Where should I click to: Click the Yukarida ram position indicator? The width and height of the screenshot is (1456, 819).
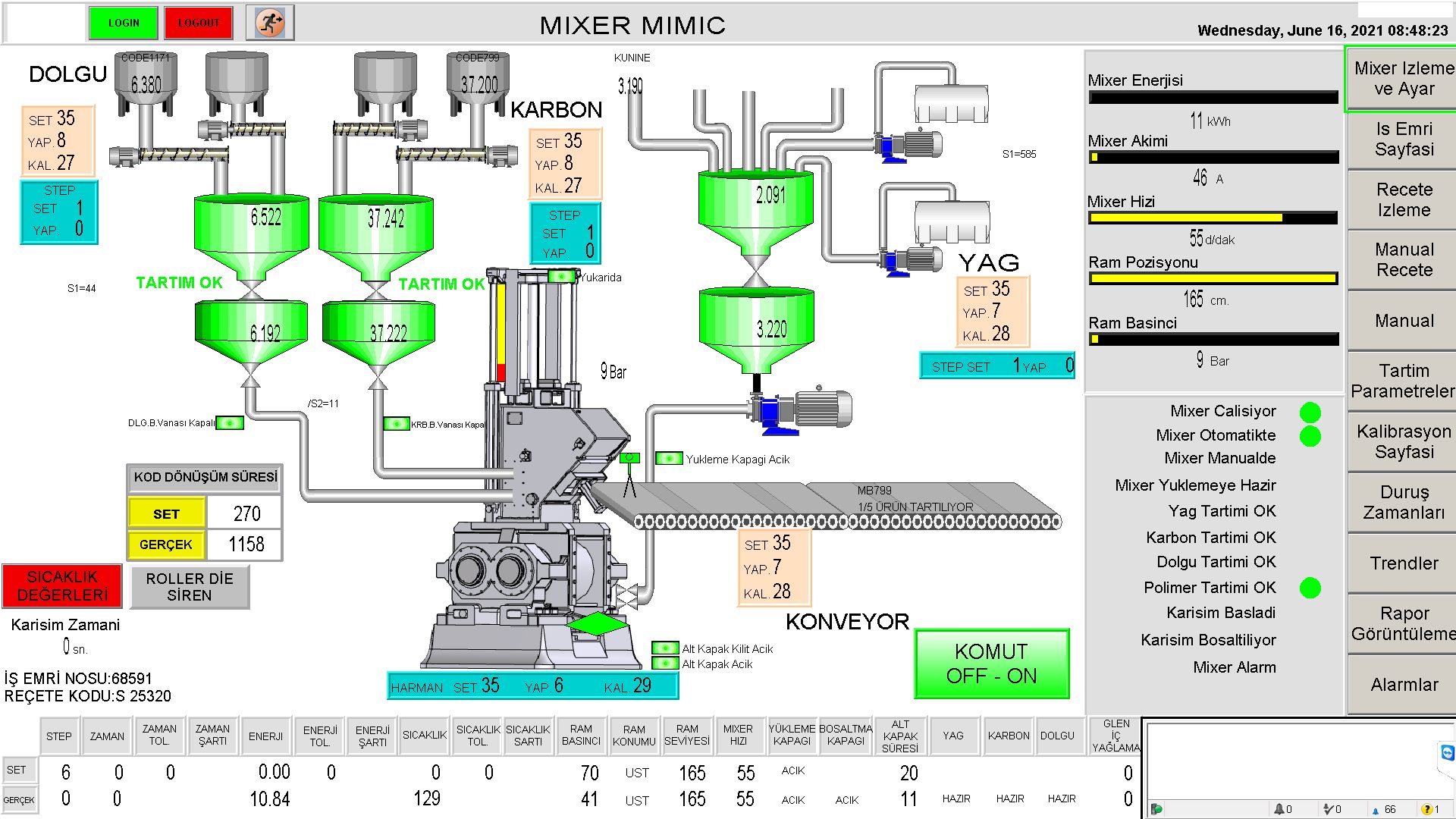tap(561, 276)
